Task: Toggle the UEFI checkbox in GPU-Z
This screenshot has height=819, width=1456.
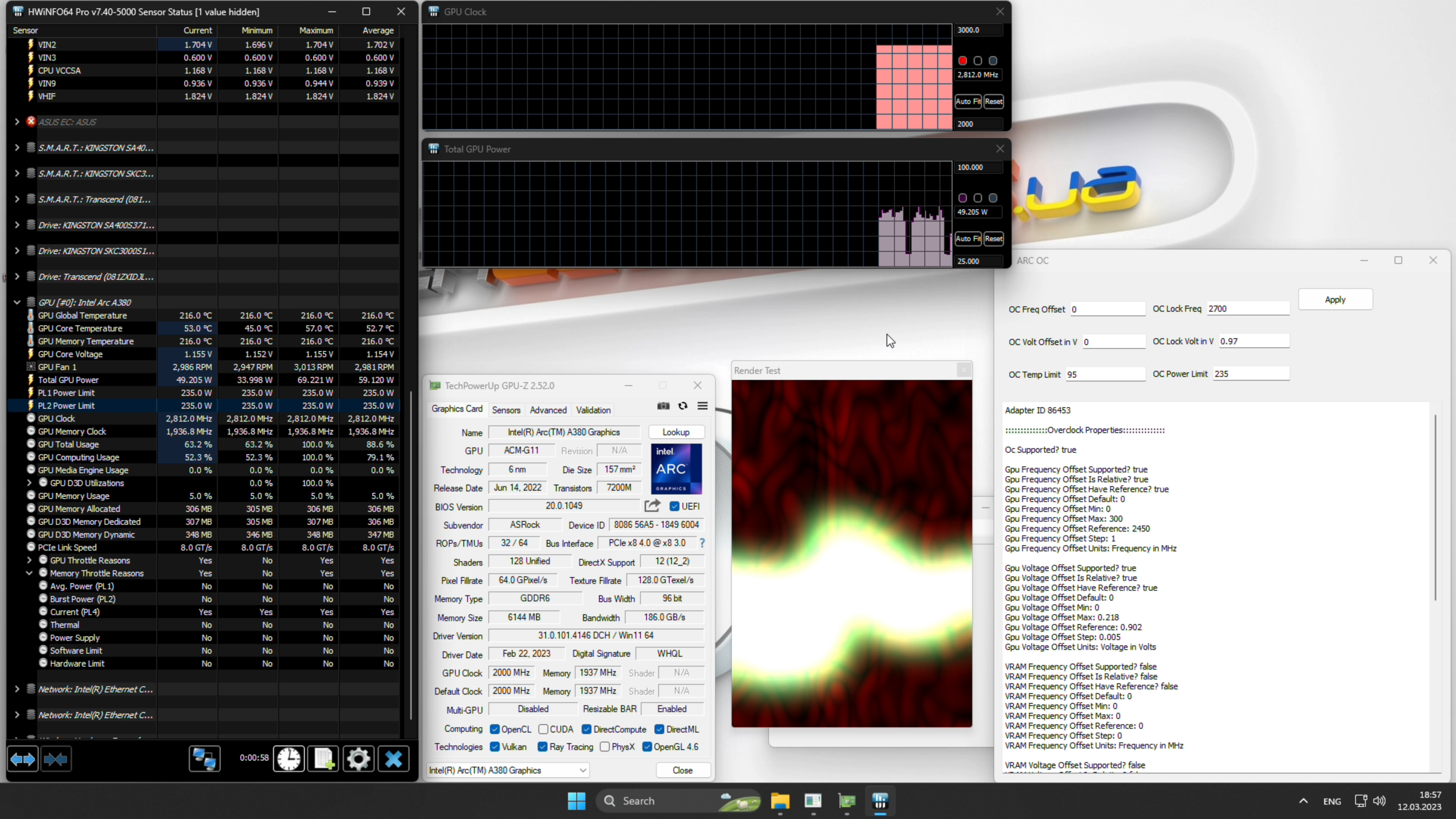Action: 674,506
